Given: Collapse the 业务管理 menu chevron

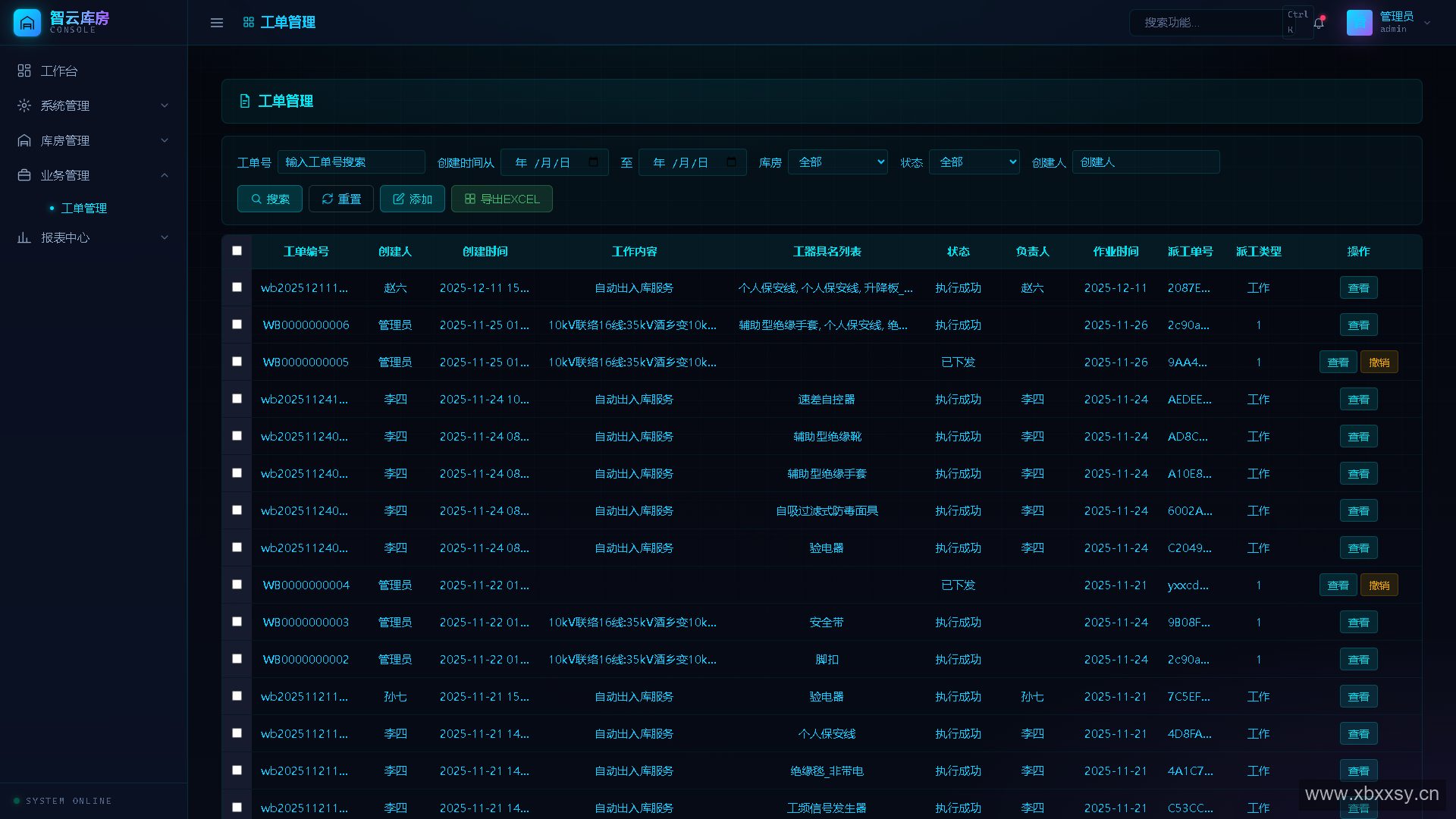Looking at the screenshot, I should click(x=165, y=175).
